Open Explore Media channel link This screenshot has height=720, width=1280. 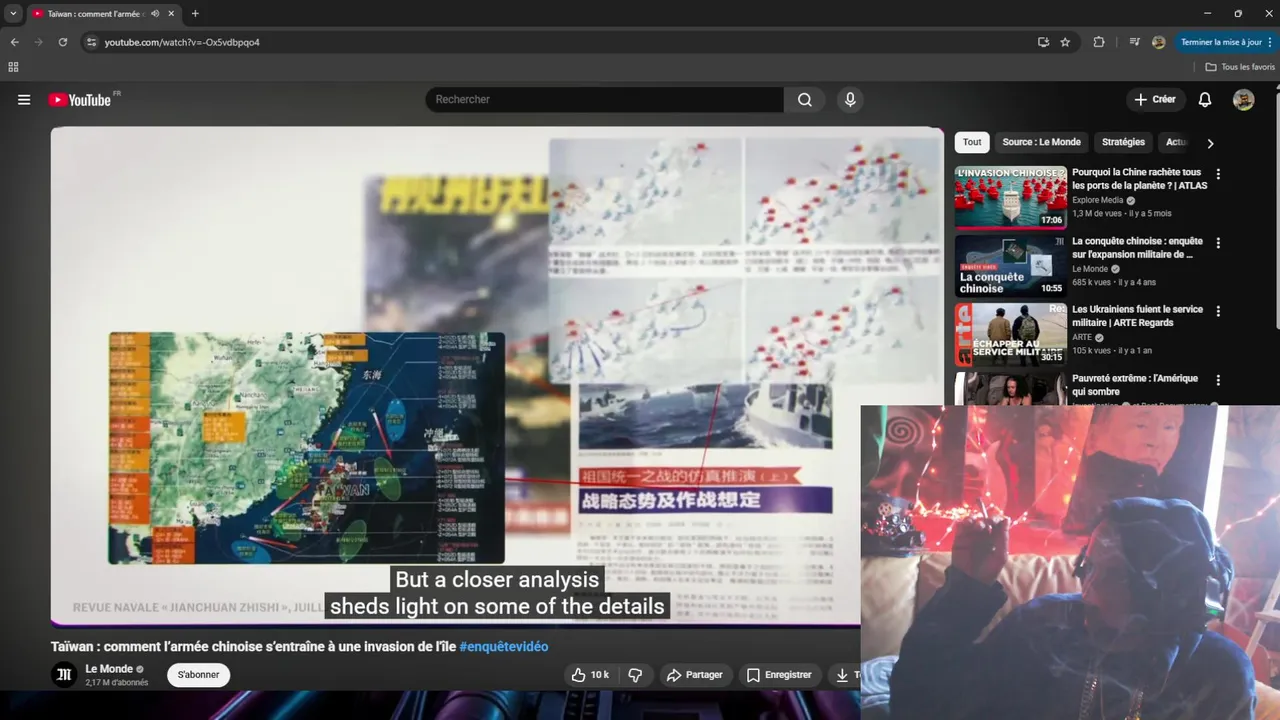pyautogui.click(x=1097, y=200)
